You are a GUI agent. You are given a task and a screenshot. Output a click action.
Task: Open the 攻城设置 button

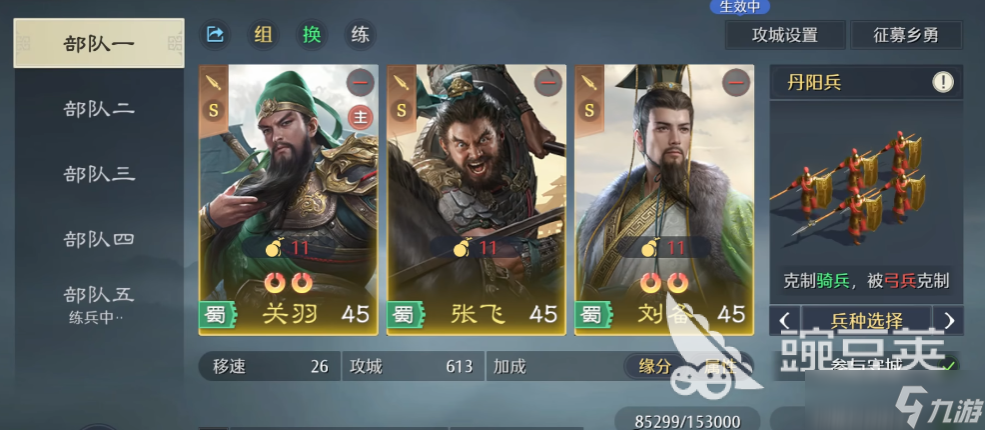(x=785, y=35)
